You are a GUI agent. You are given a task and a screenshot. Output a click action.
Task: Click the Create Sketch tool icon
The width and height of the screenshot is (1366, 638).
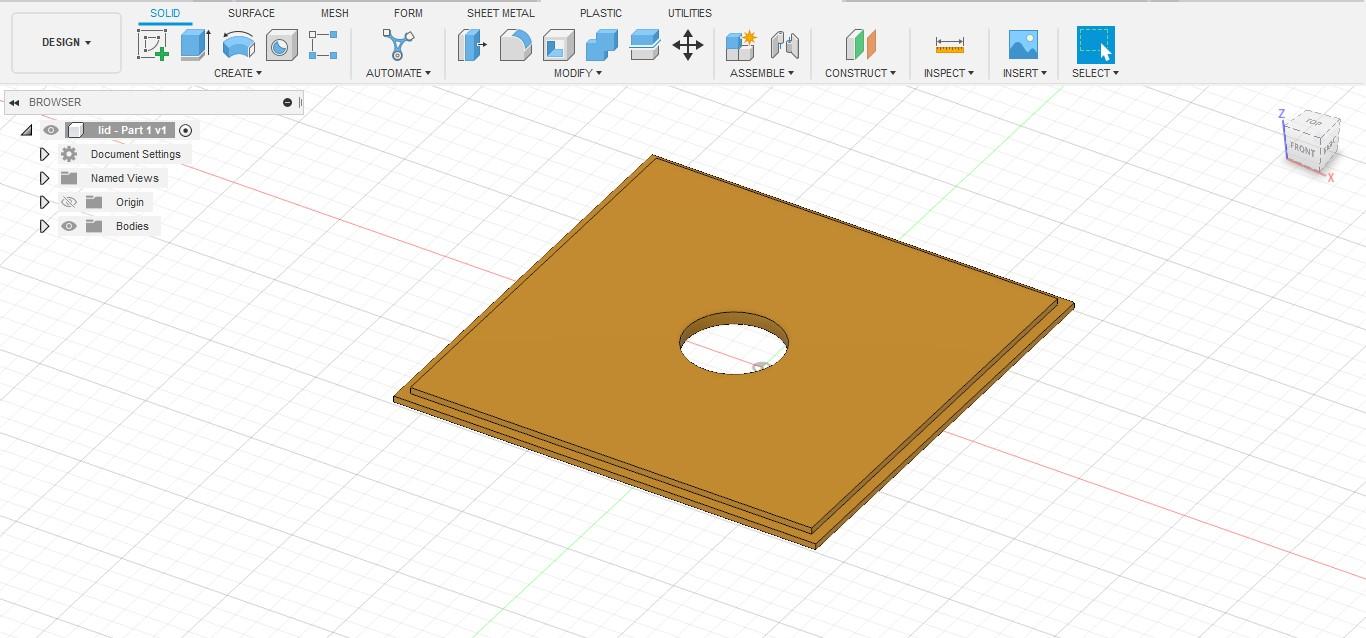coord(153,45)
